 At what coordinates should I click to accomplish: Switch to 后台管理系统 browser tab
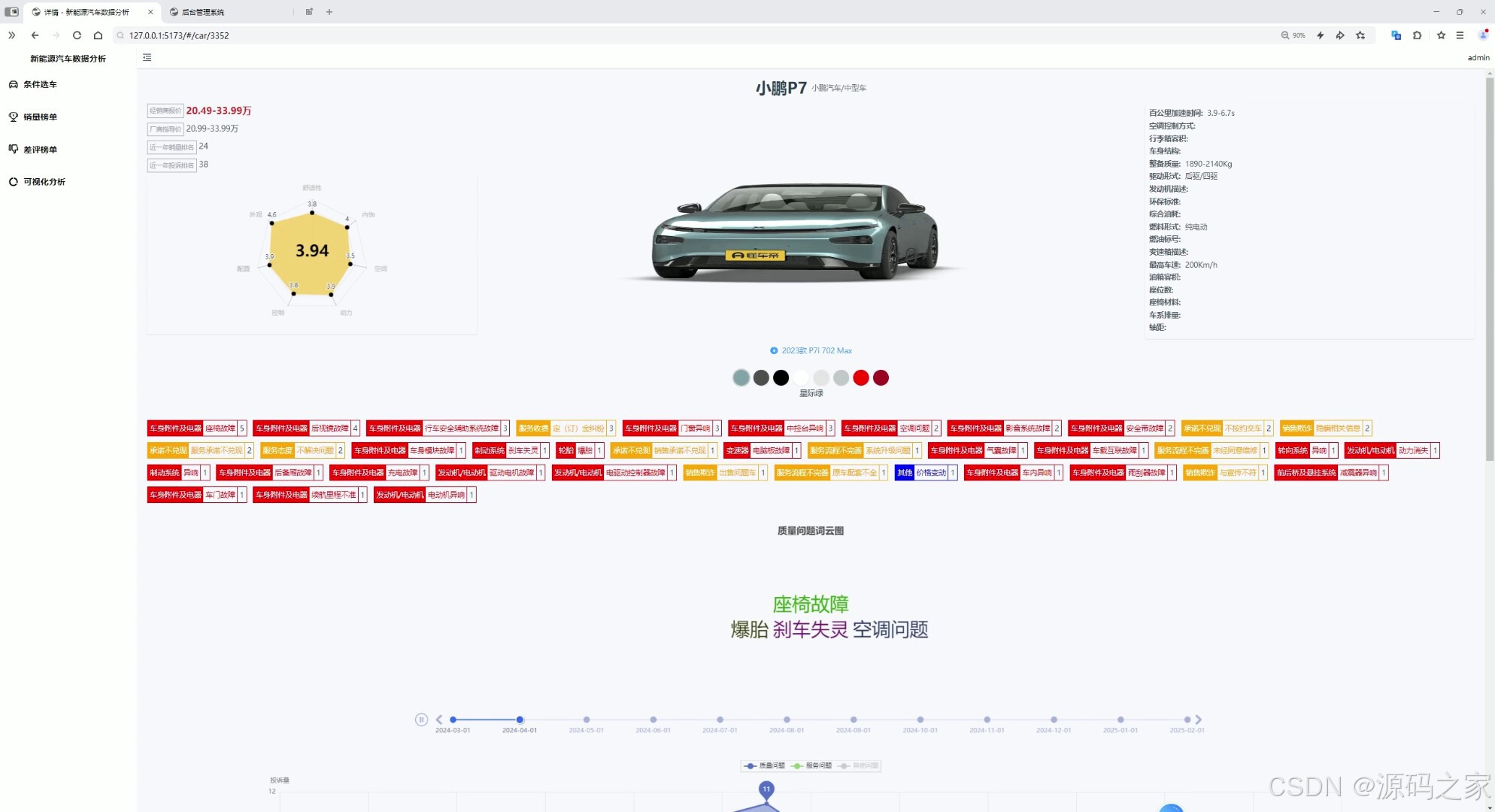point(203,12)
